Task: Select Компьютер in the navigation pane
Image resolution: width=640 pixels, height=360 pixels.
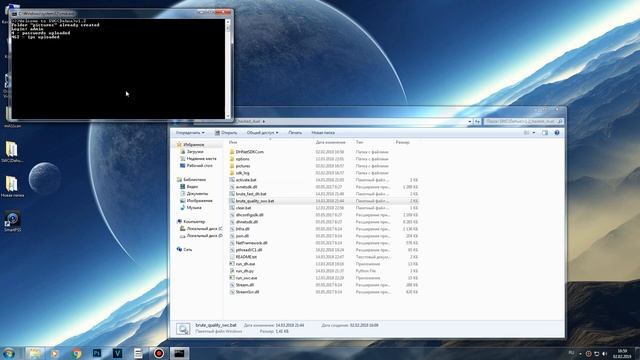Action: pos(194,222)
